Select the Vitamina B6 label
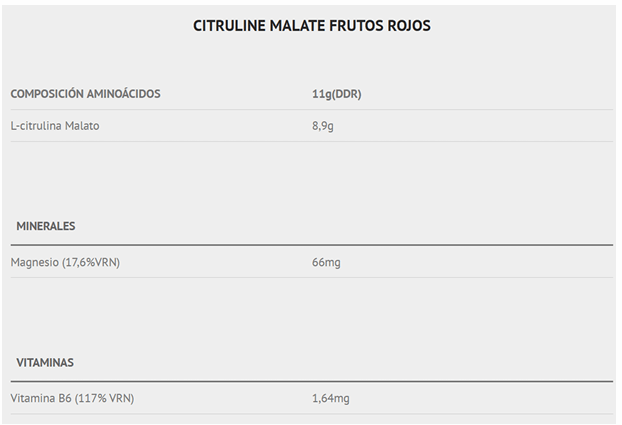Image resolution: width=622 pixels, height=425 pixels. (39, 398)
